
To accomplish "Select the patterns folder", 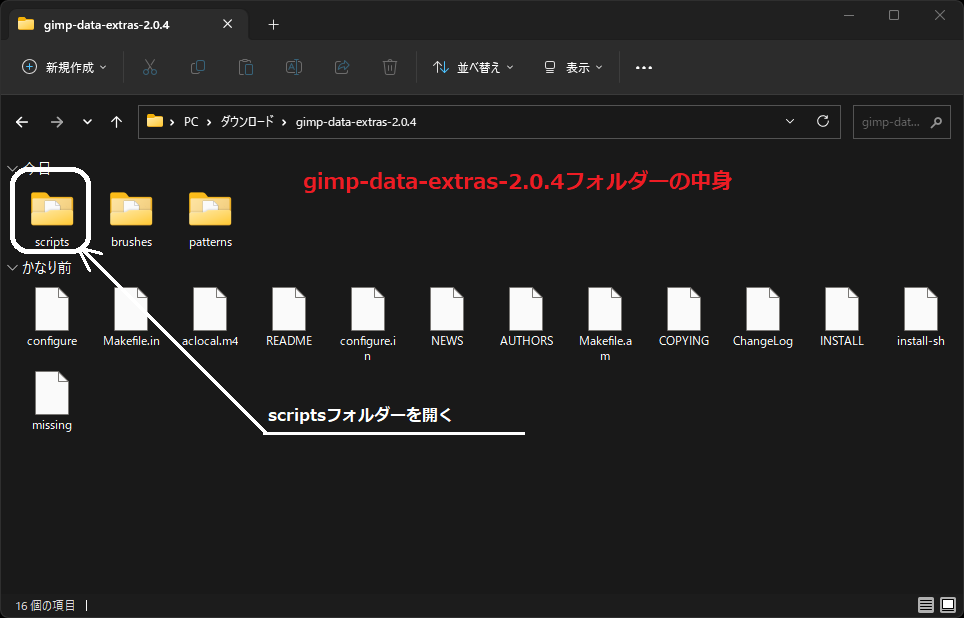I will coord(210,220).
